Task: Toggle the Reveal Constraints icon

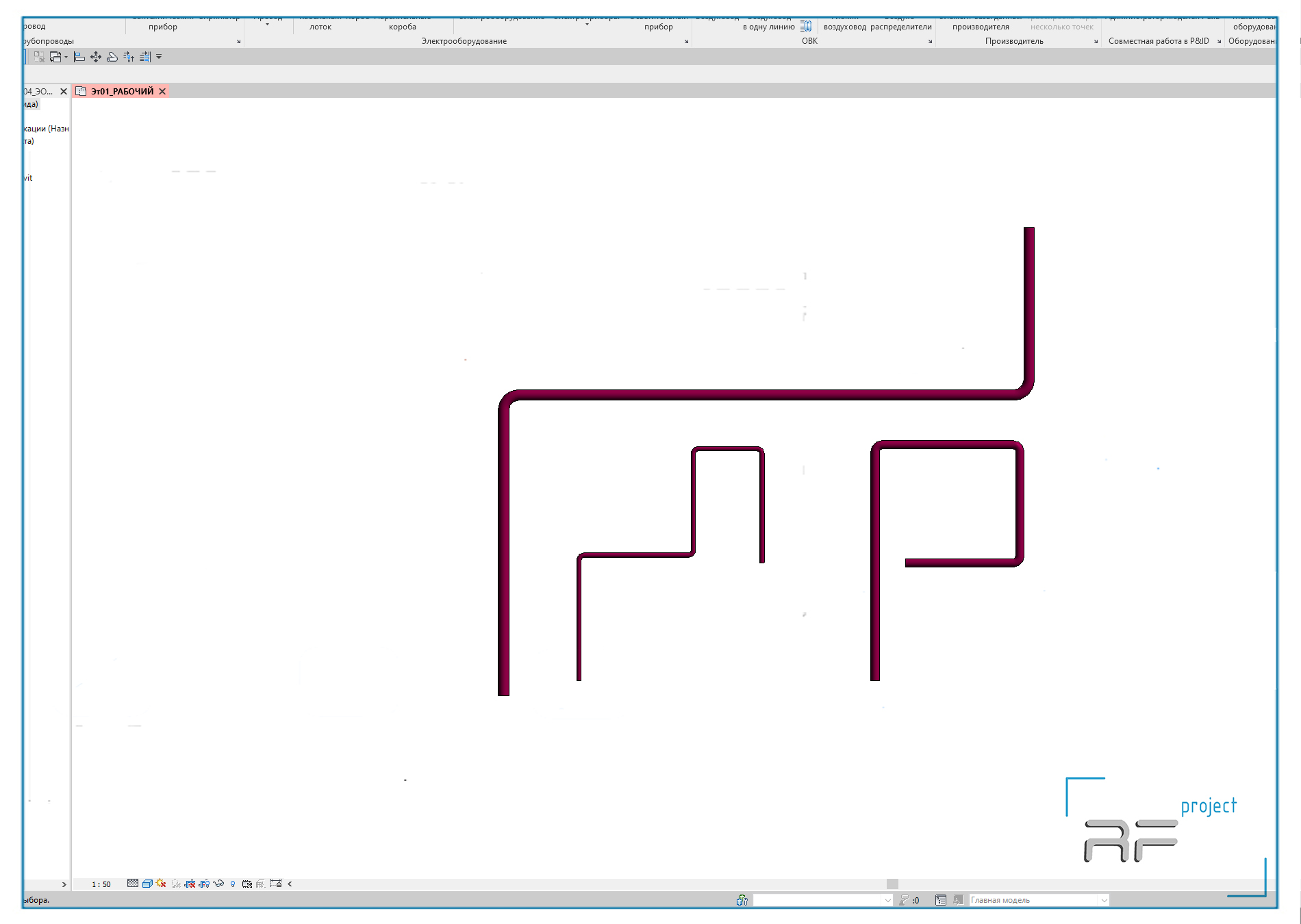Action: click(276, 884)
